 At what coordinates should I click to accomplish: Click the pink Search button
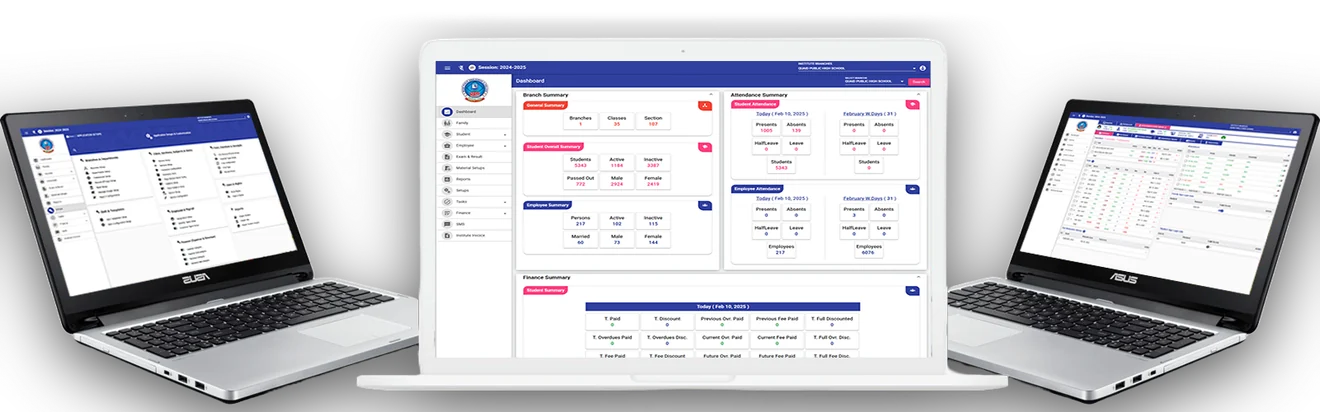[x=918, y=82]
